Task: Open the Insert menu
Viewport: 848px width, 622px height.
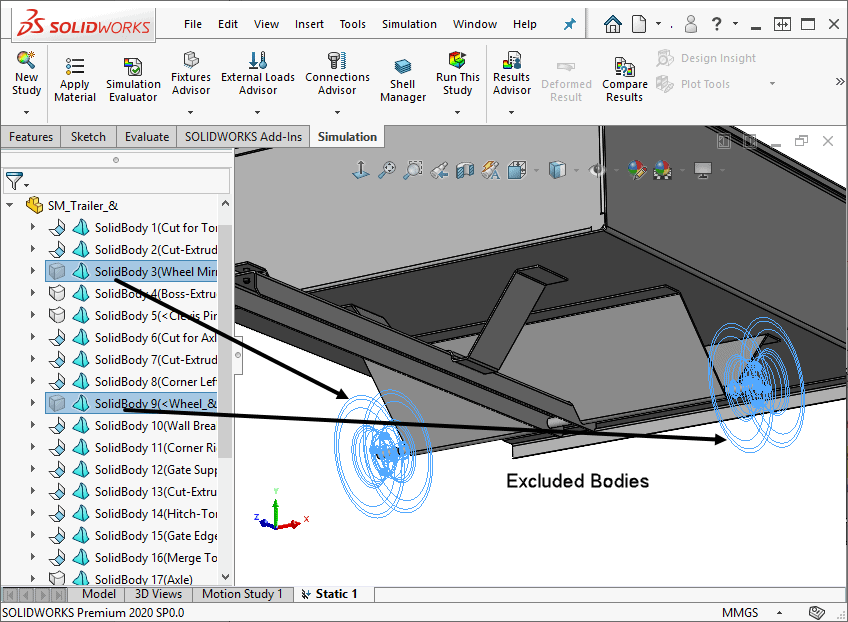Action: tap(309, 24)
